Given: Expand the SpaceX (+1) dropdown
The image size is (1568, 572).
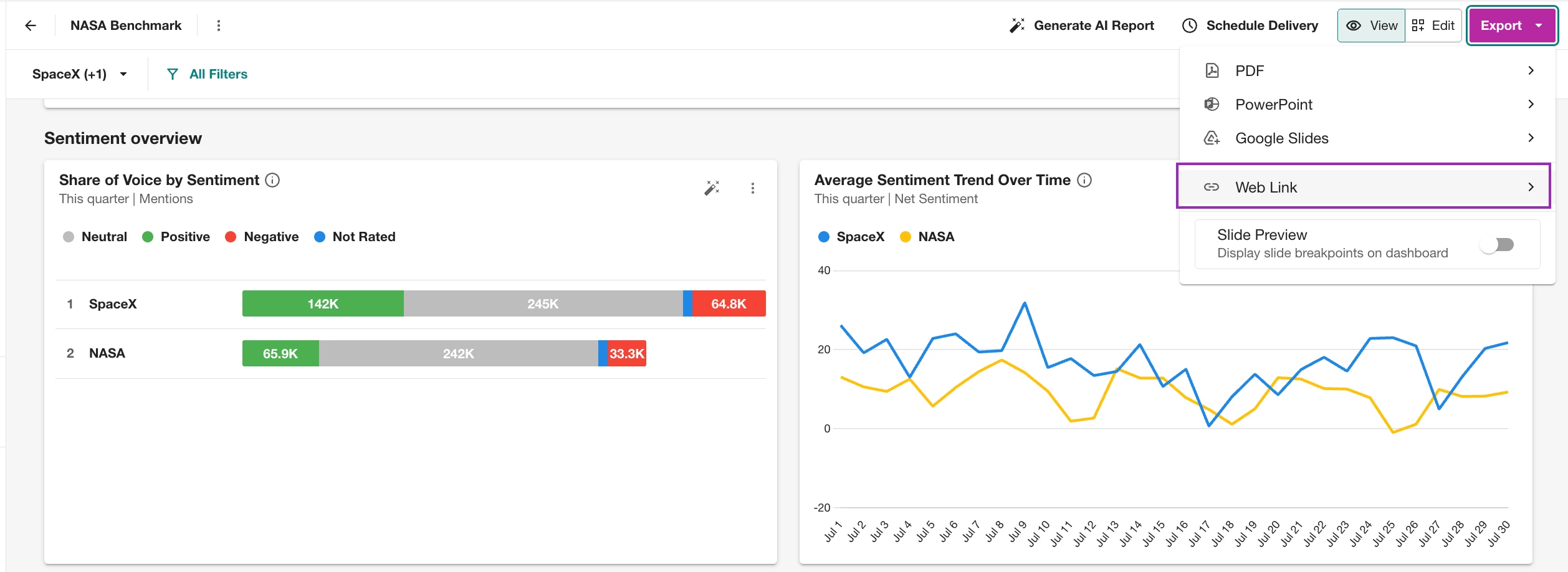Looking at the screenshot, I should coord(80,74).
